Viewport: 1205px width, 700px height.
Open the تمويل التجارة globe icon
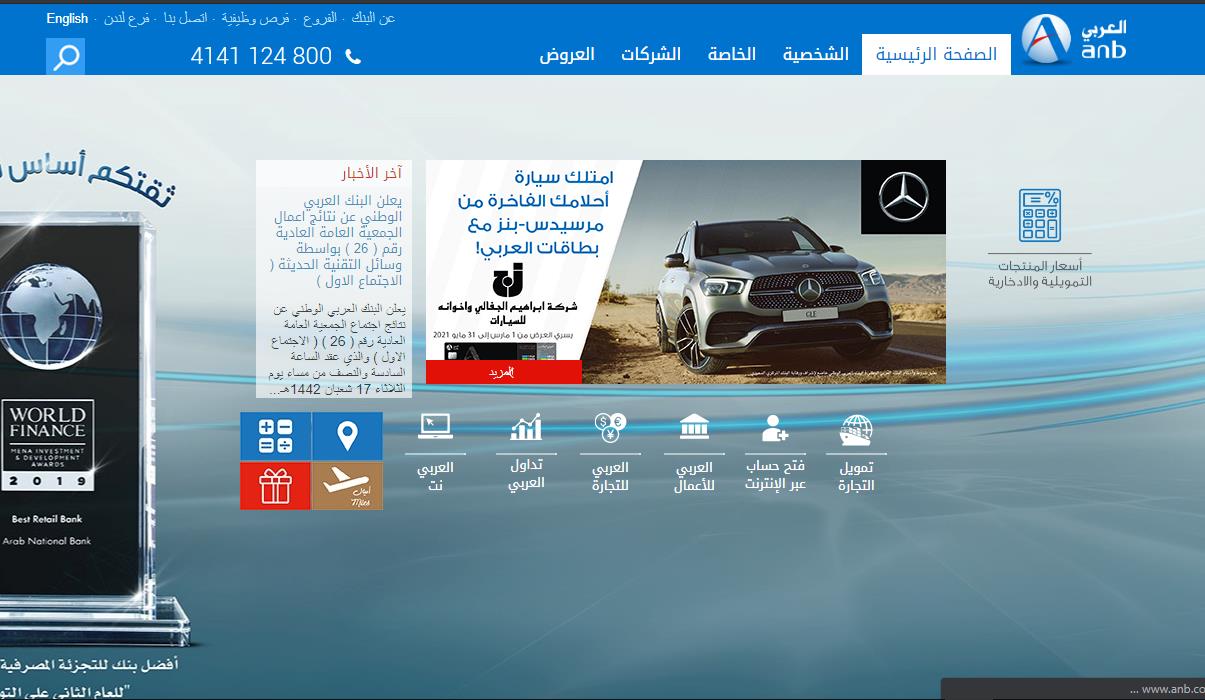856,430
